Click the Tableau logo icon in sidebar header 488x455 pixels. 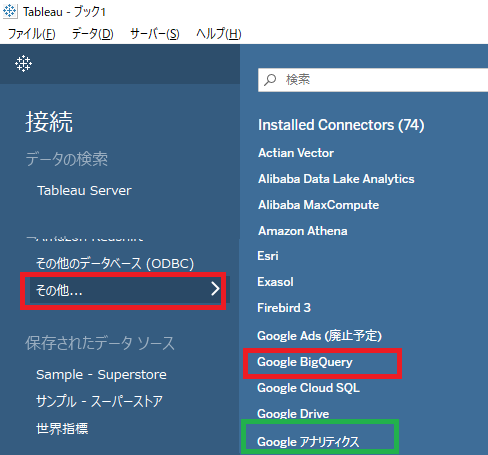point(23,63)
